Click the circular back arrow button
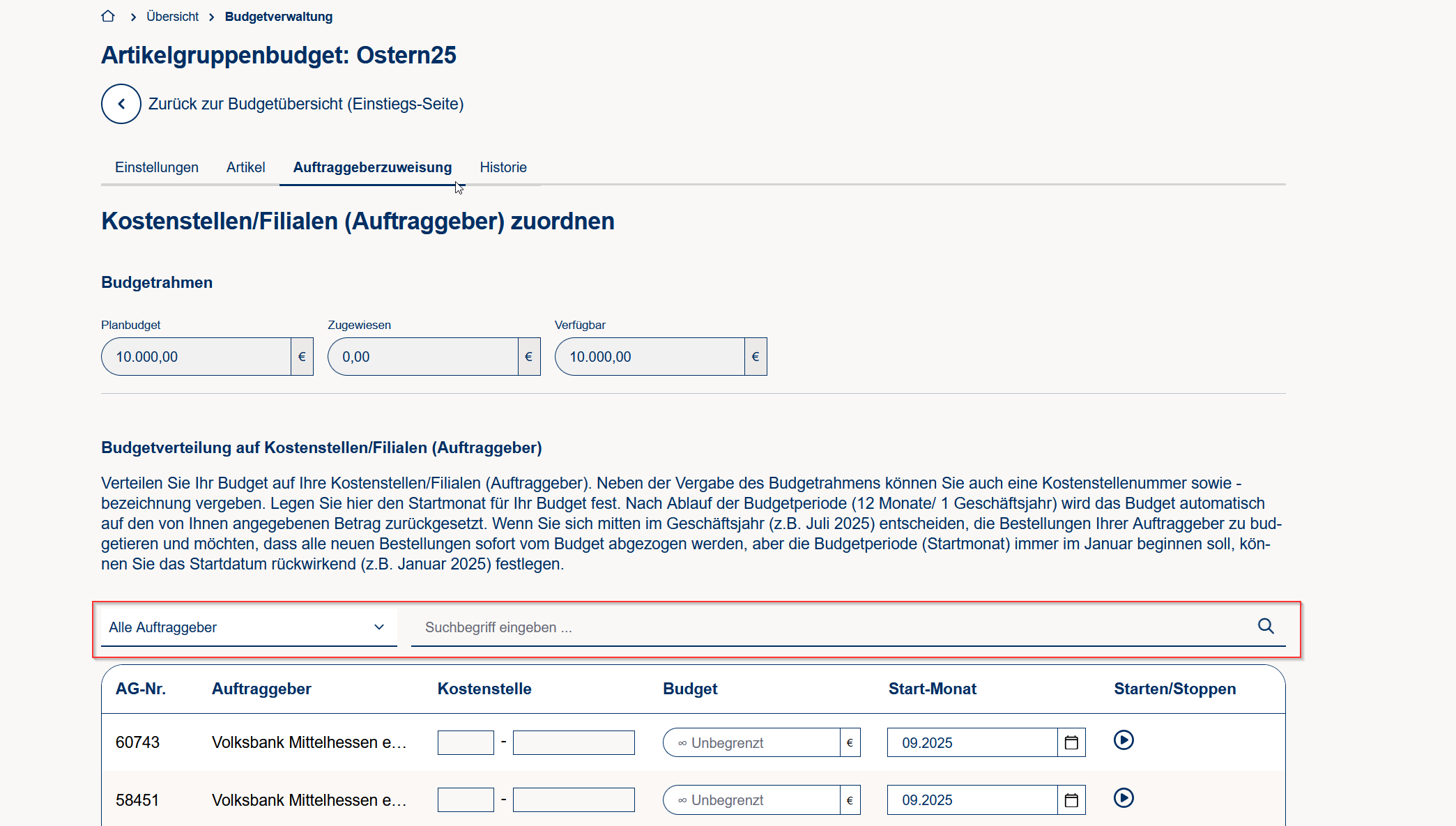1456x826 pixels. 121,104
